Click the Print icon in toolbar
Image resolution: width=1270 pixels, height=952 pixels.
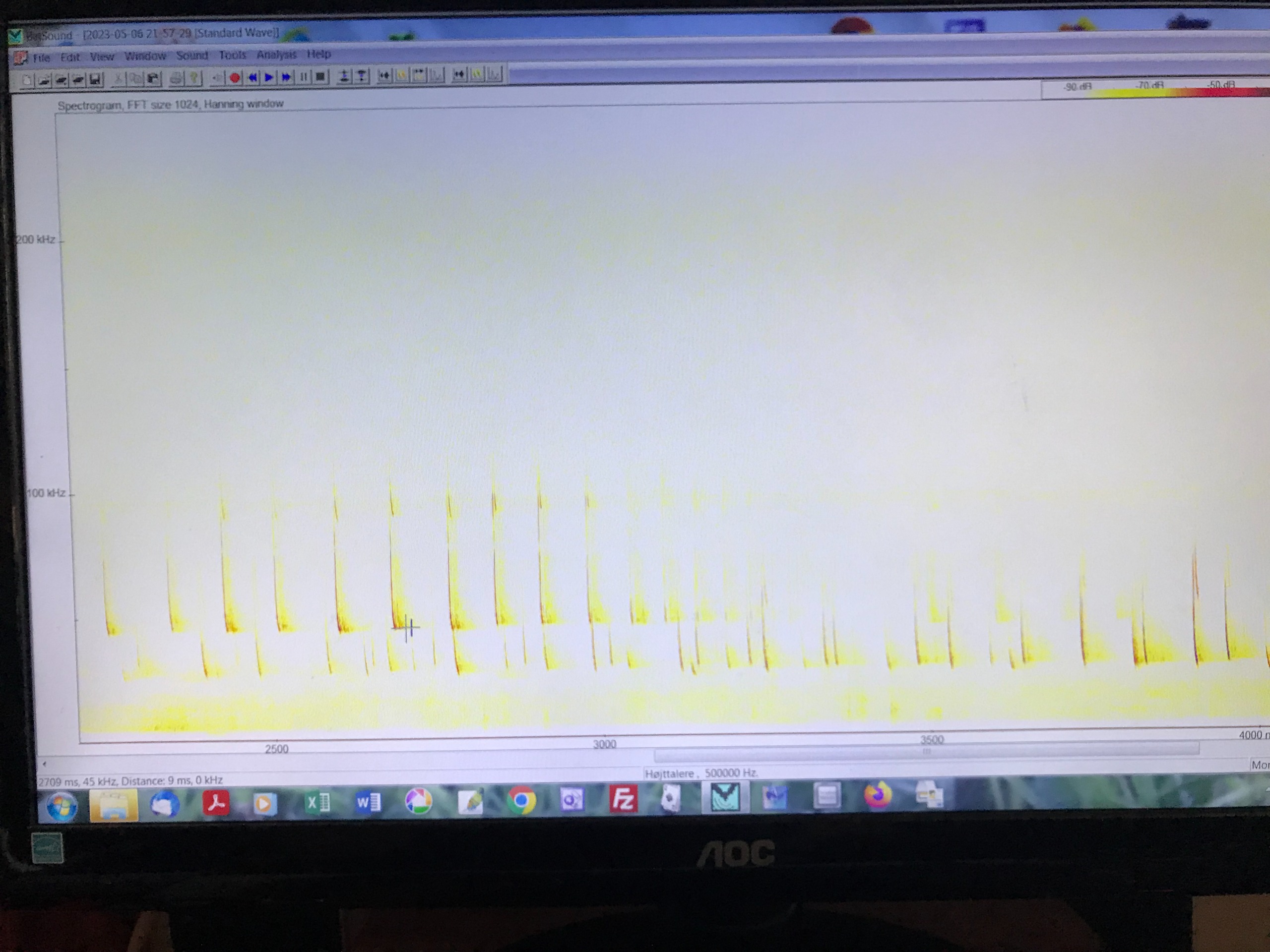click(x=176, y=79)
